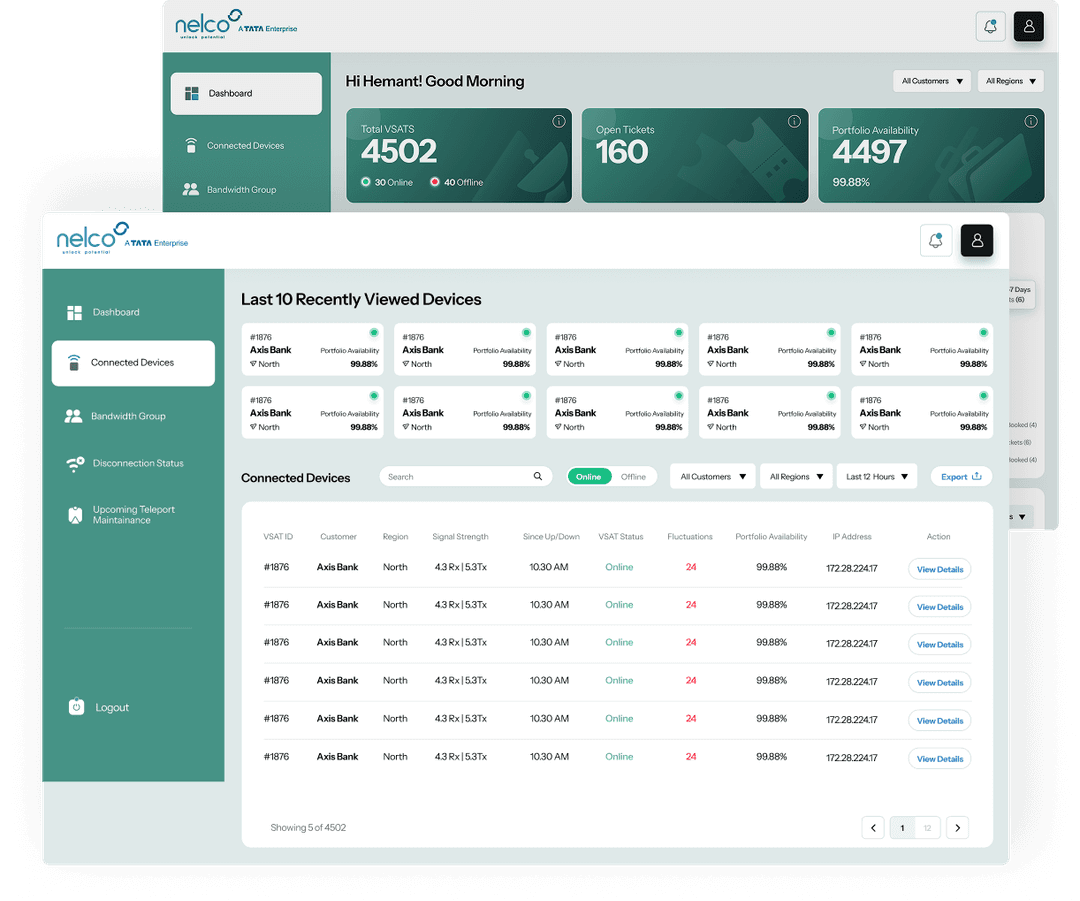Click the info icon on Open Tickets card
The height and width of the screenshot is (901, 1080).
pos(794,121)
